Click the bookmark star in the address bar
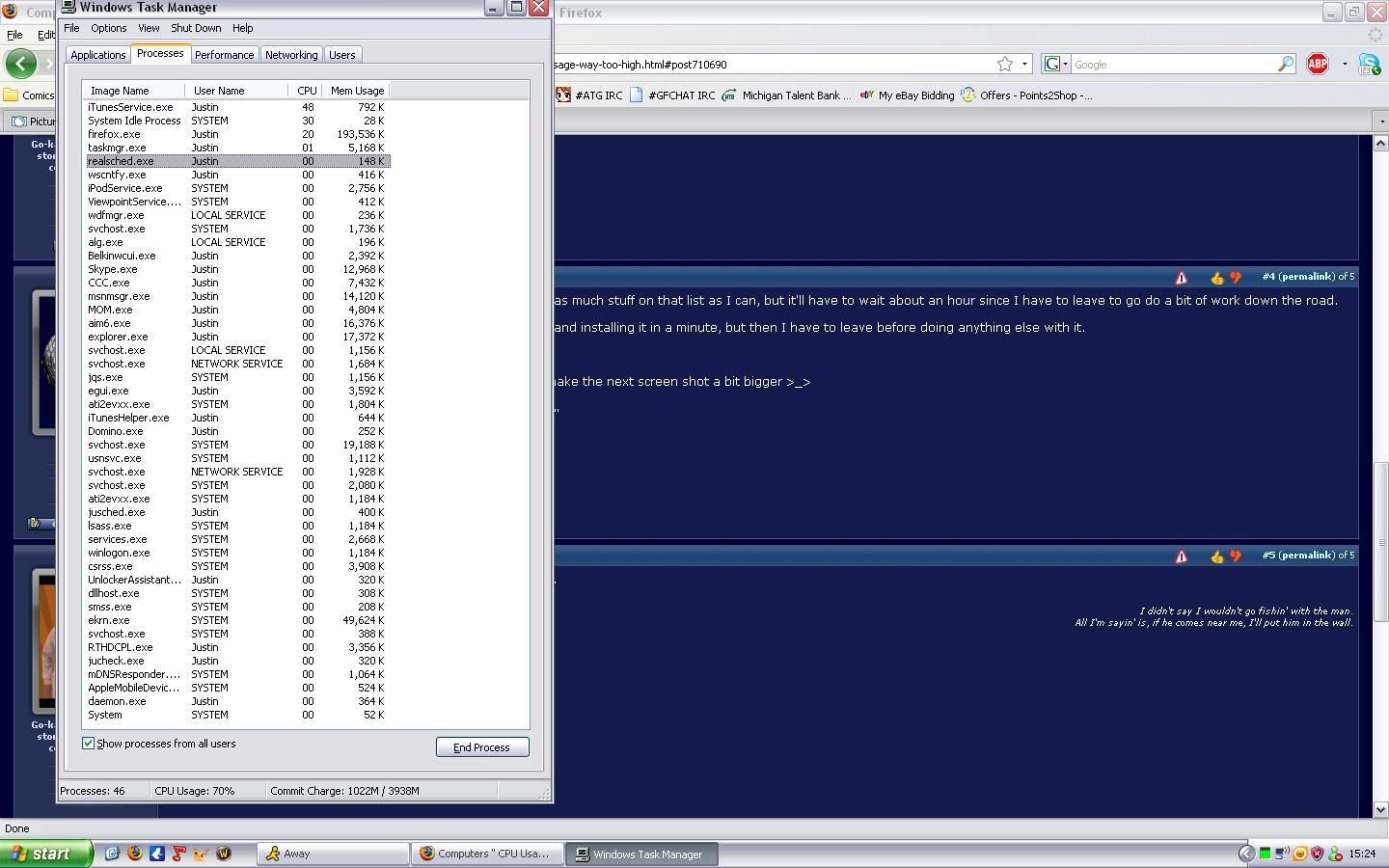Screen dimensions: 1389x868 (x=1005, y=65)
